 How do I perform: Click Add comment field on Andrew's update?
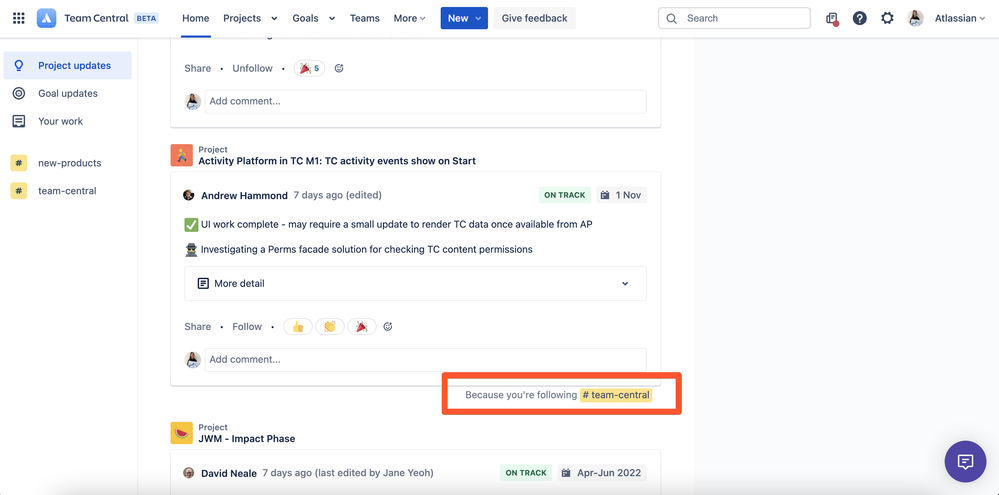pos(426,360)
